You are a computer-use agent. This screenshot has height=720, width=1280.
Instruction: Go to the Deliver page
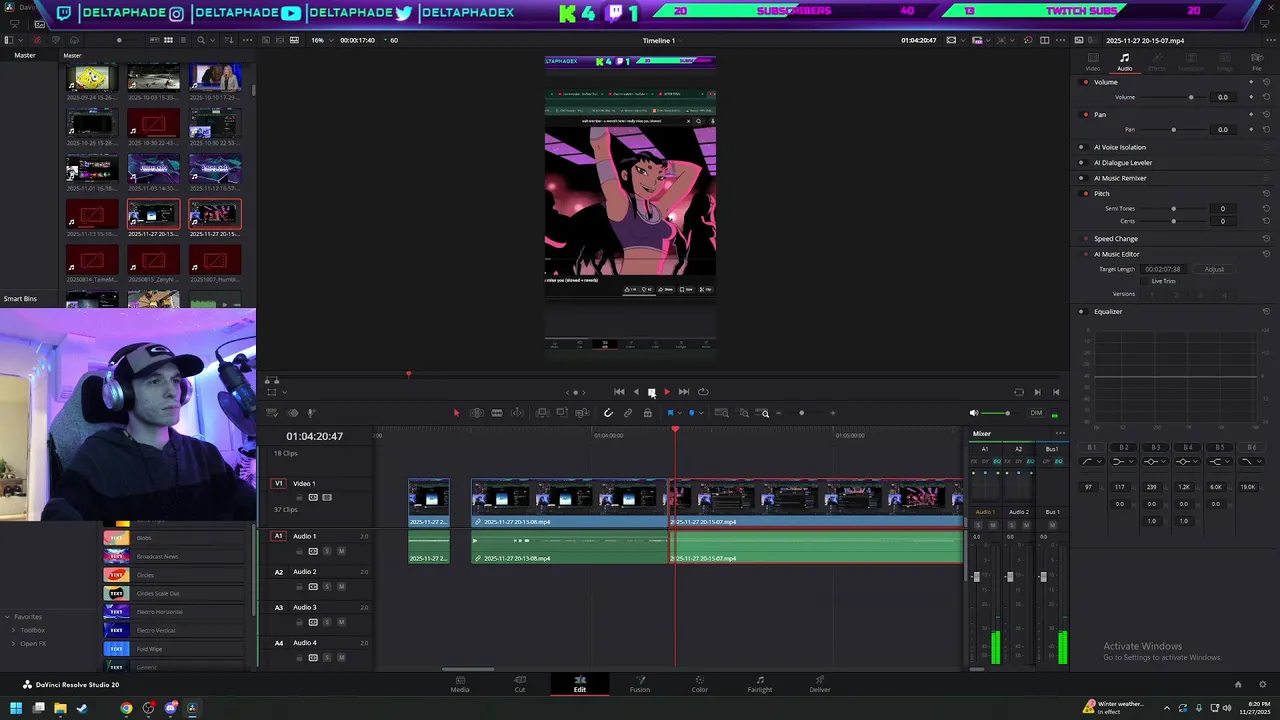point(820,684)
